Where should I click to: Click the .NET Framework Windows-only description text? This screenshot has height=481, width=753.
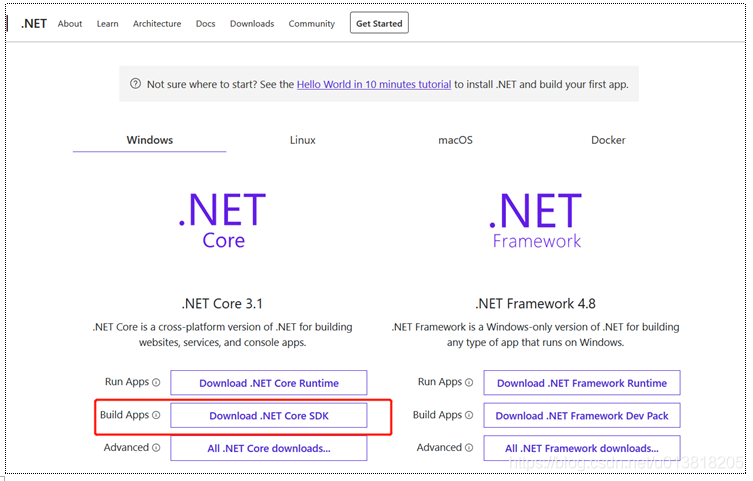pyautogui.click(x=535, y=335)
